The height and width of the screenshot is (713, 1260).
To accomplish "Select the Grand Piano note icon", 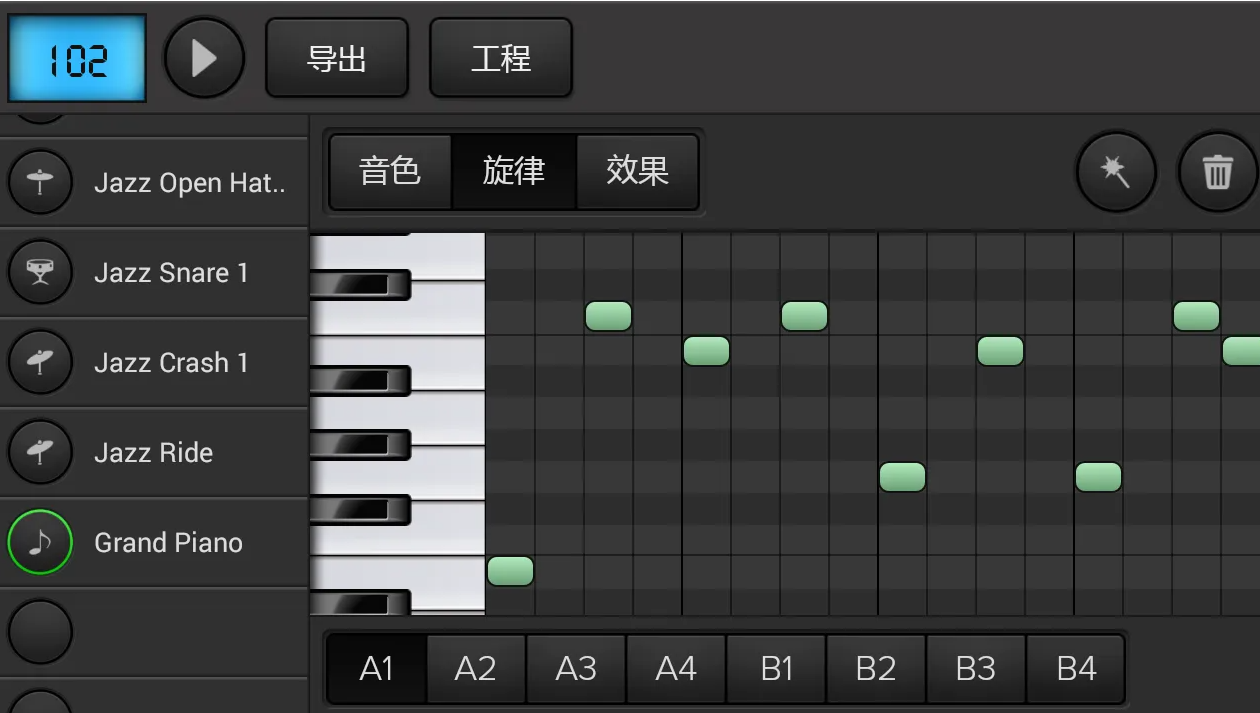I will pyautogui.click(x=40, y=542).
